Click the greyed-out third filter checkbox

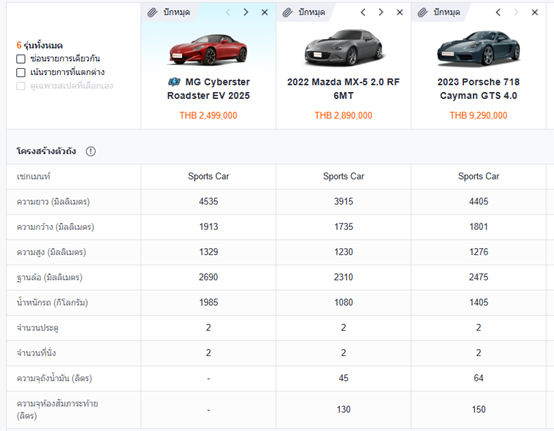(21, 86)
